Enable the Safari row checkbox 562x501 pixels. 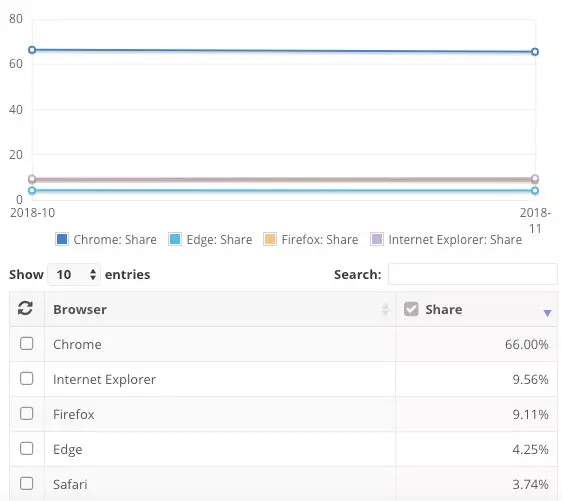coord(27,483)
